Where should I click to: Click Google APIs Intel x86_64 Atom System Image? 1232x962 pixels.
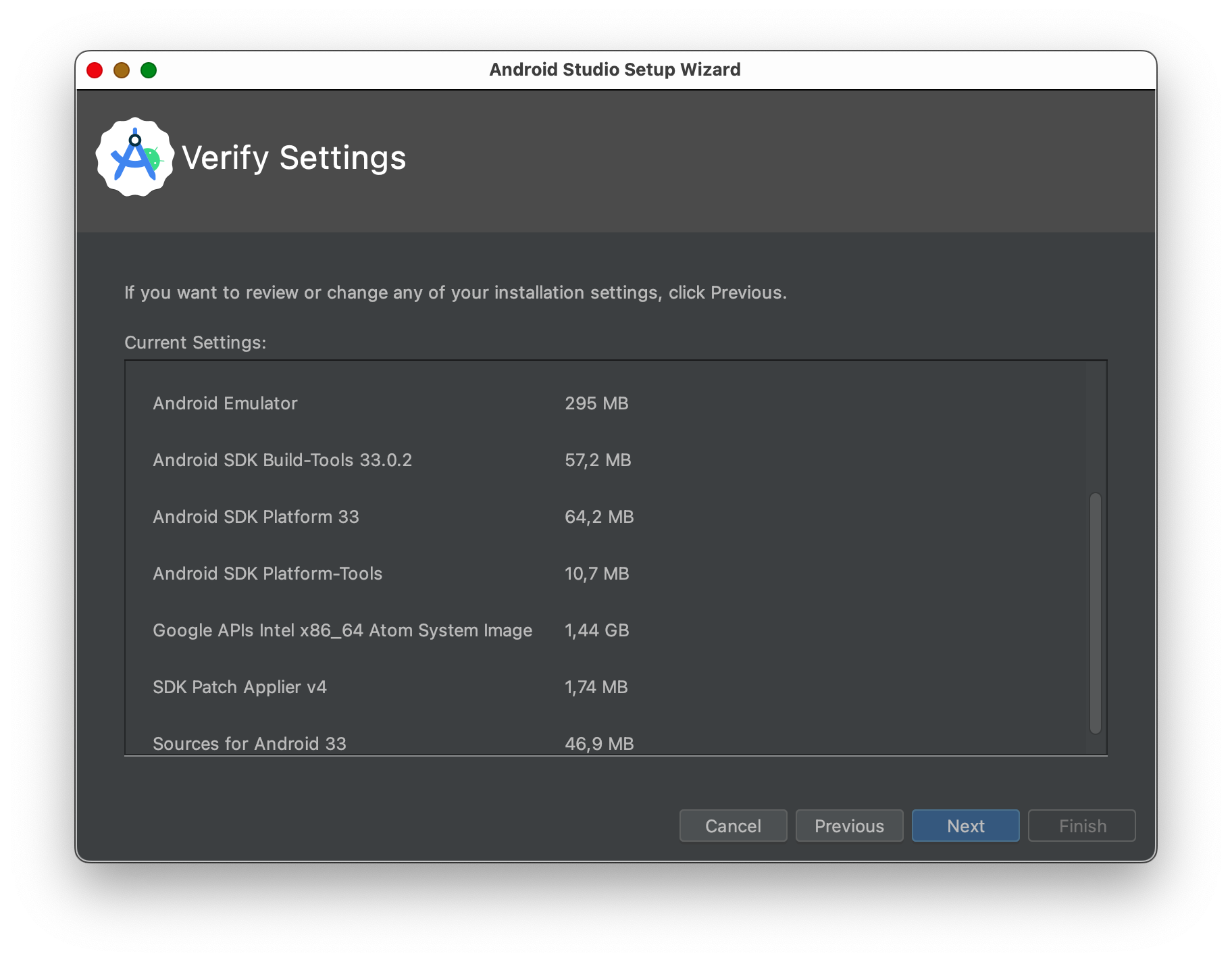(x=342, y=630)
